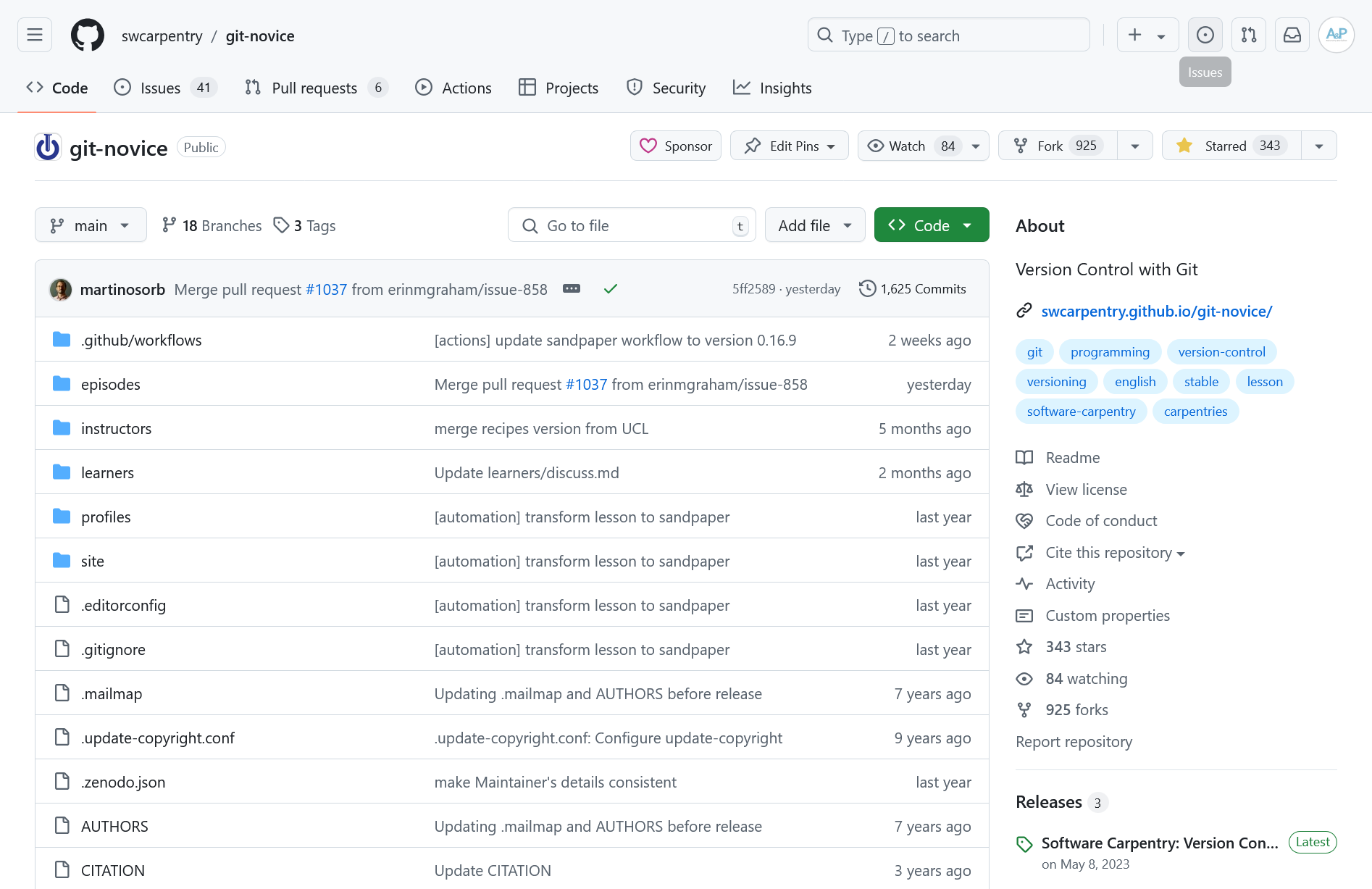Open the main branch selector dropdown
This screenshot has width=1372, height=889.
[x=91, y=225]
